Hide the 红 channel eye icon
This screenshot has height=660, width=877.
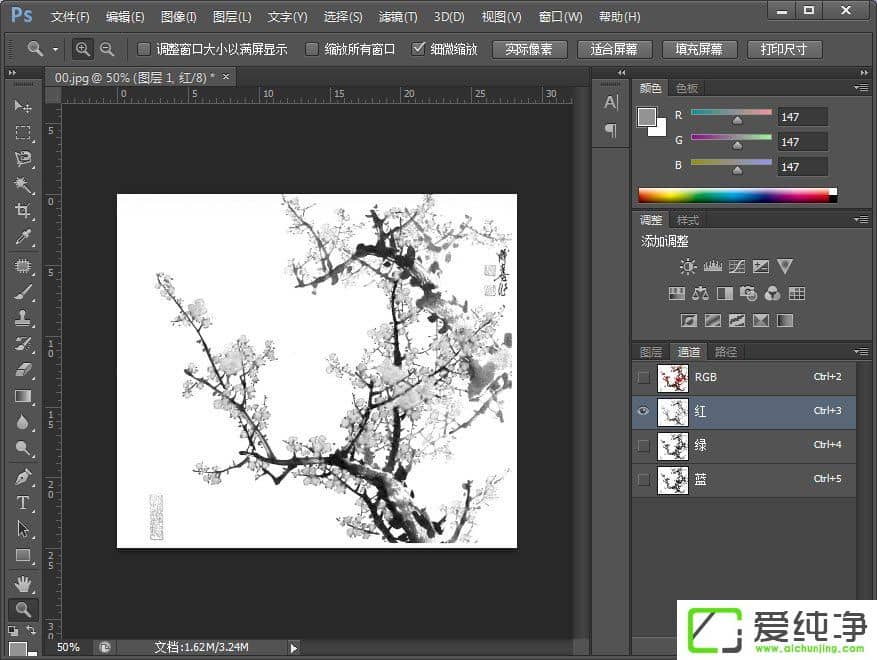(x=643, y=411)
